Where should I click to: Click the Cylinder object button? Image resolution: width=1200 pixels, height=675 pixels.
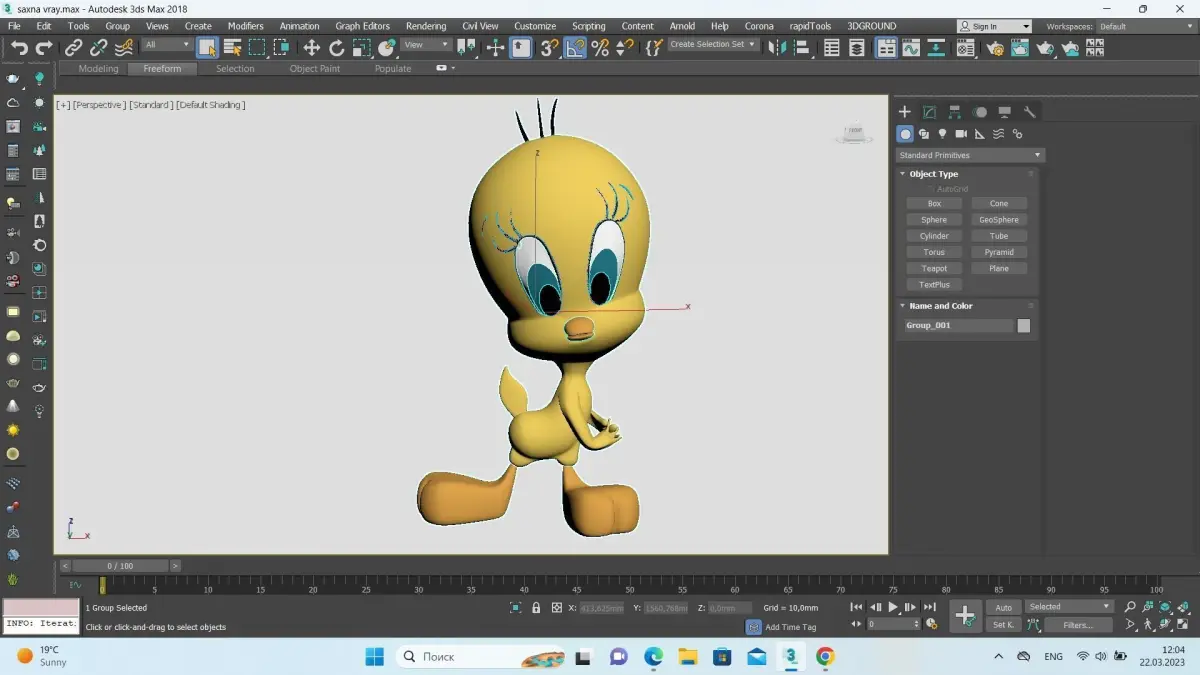click(934, 236)
